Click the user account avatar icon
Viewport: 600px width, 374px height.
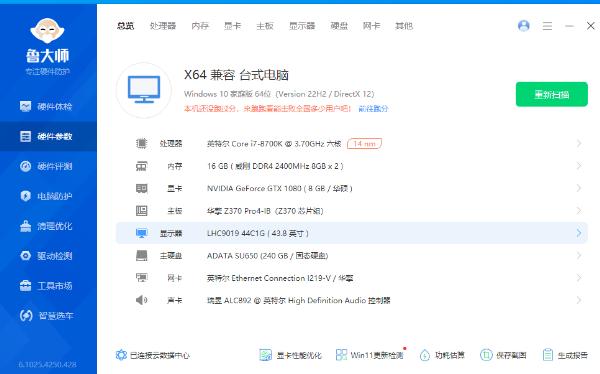pos(523,26)
